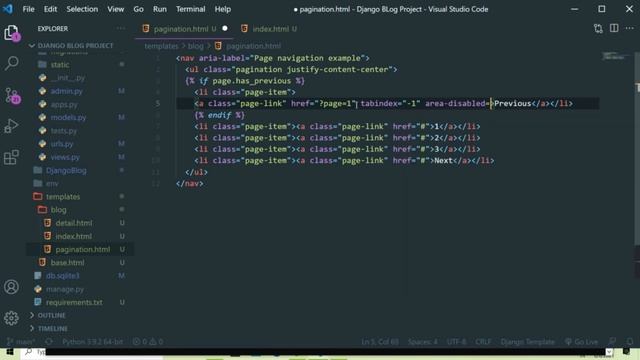Expand the env folder
The image size is (640, 360).
pyautogui.click(x=52, y=184)
